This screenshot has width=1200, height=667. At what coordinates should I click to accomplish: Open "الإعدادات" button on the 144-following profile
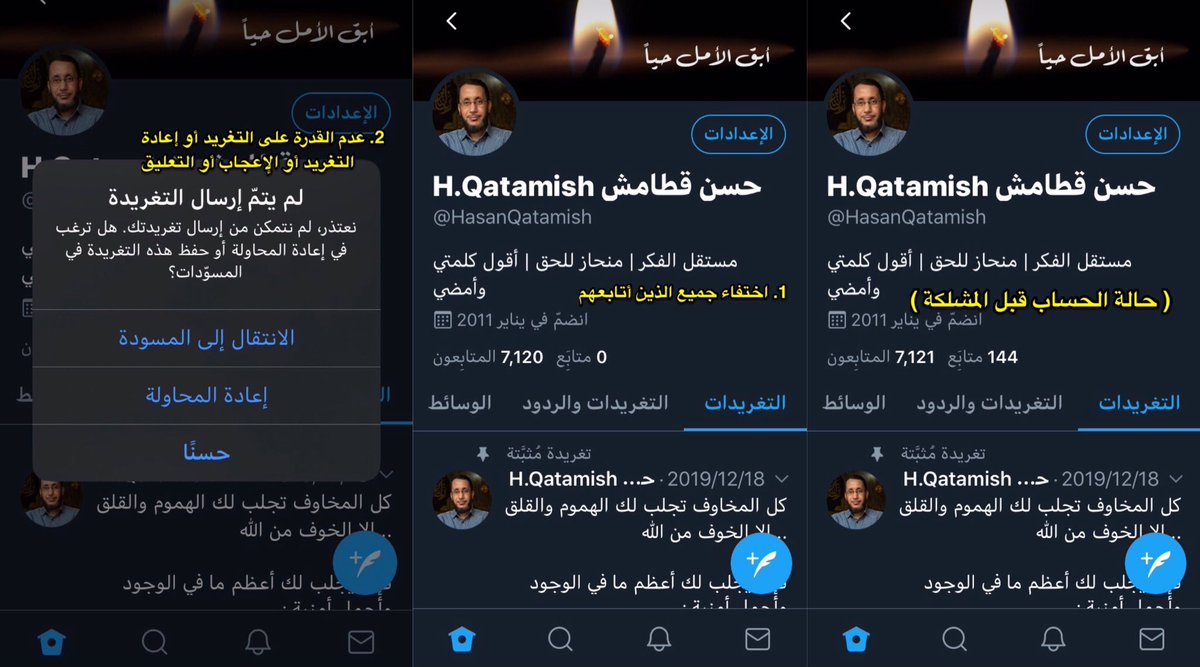point(1133,134)
